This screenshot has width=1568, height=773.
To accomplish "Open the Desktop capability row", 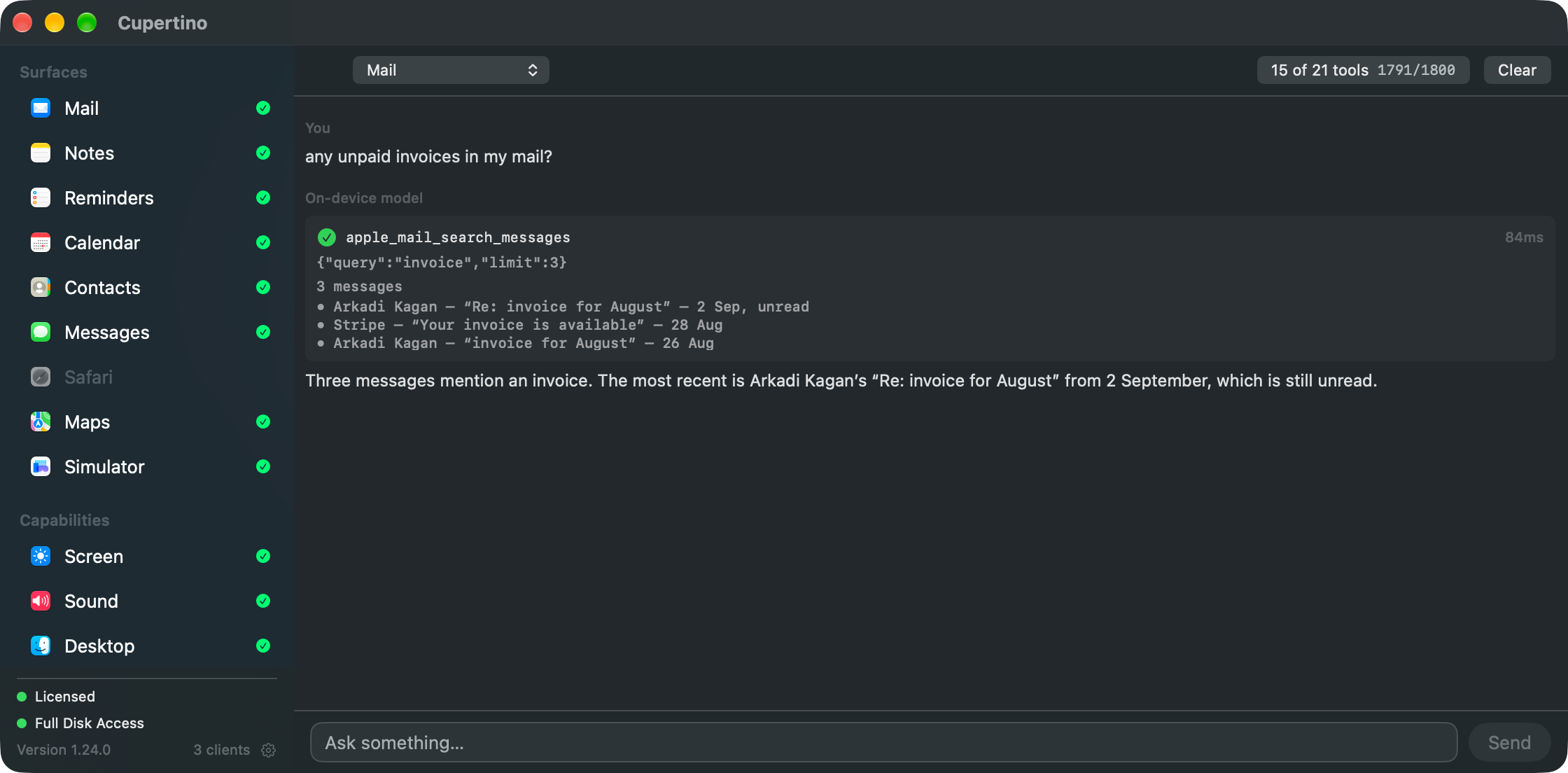I will (x=147, y=646).
